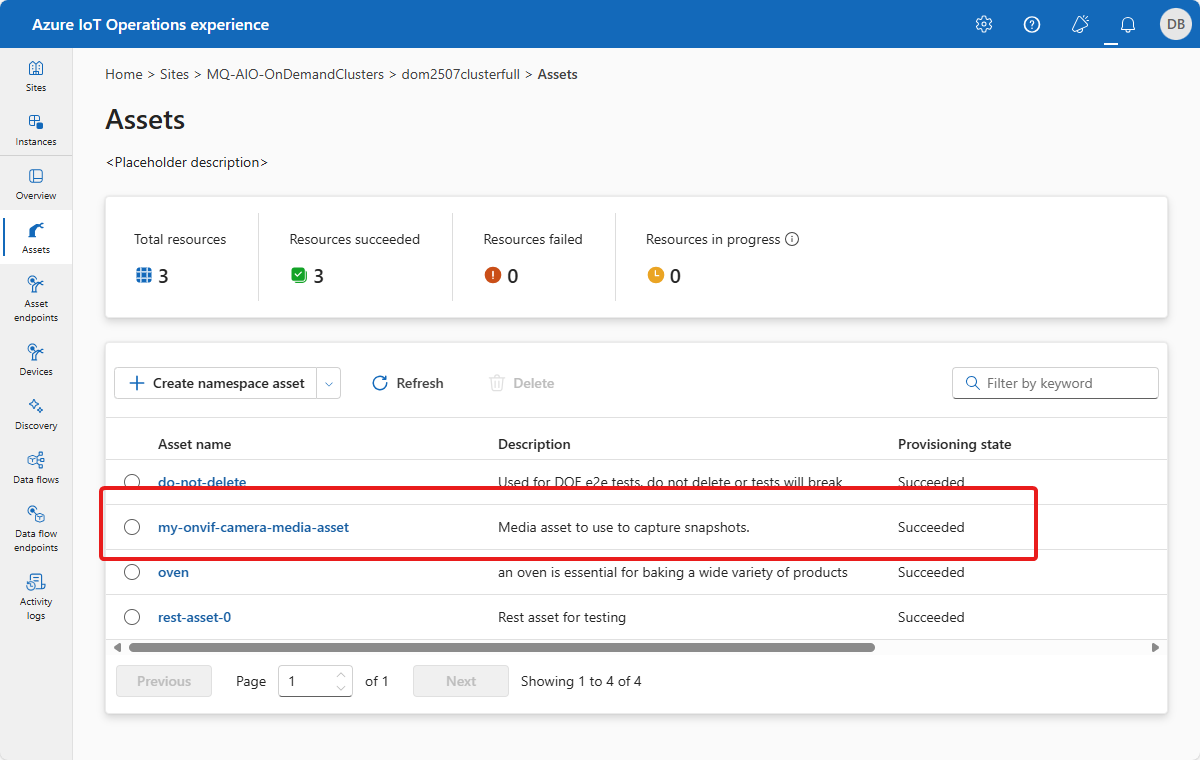1200x760 pixels.
Task: Show notifications with the bell icon
Action: click(x=1128, y=25)
